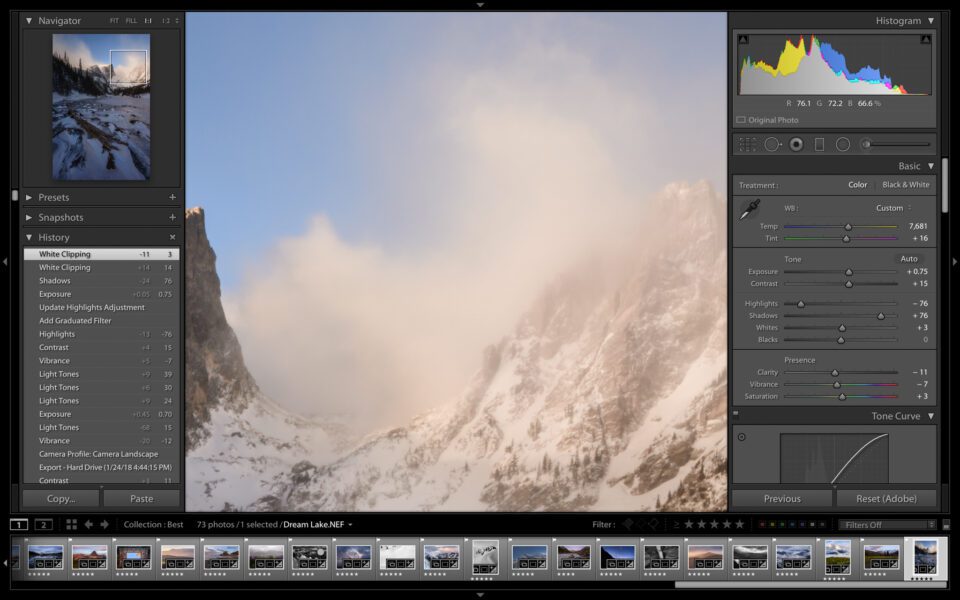Apply Auto tone adjustment
Viewport: 960px width, 600px height.
click(909, 259)
